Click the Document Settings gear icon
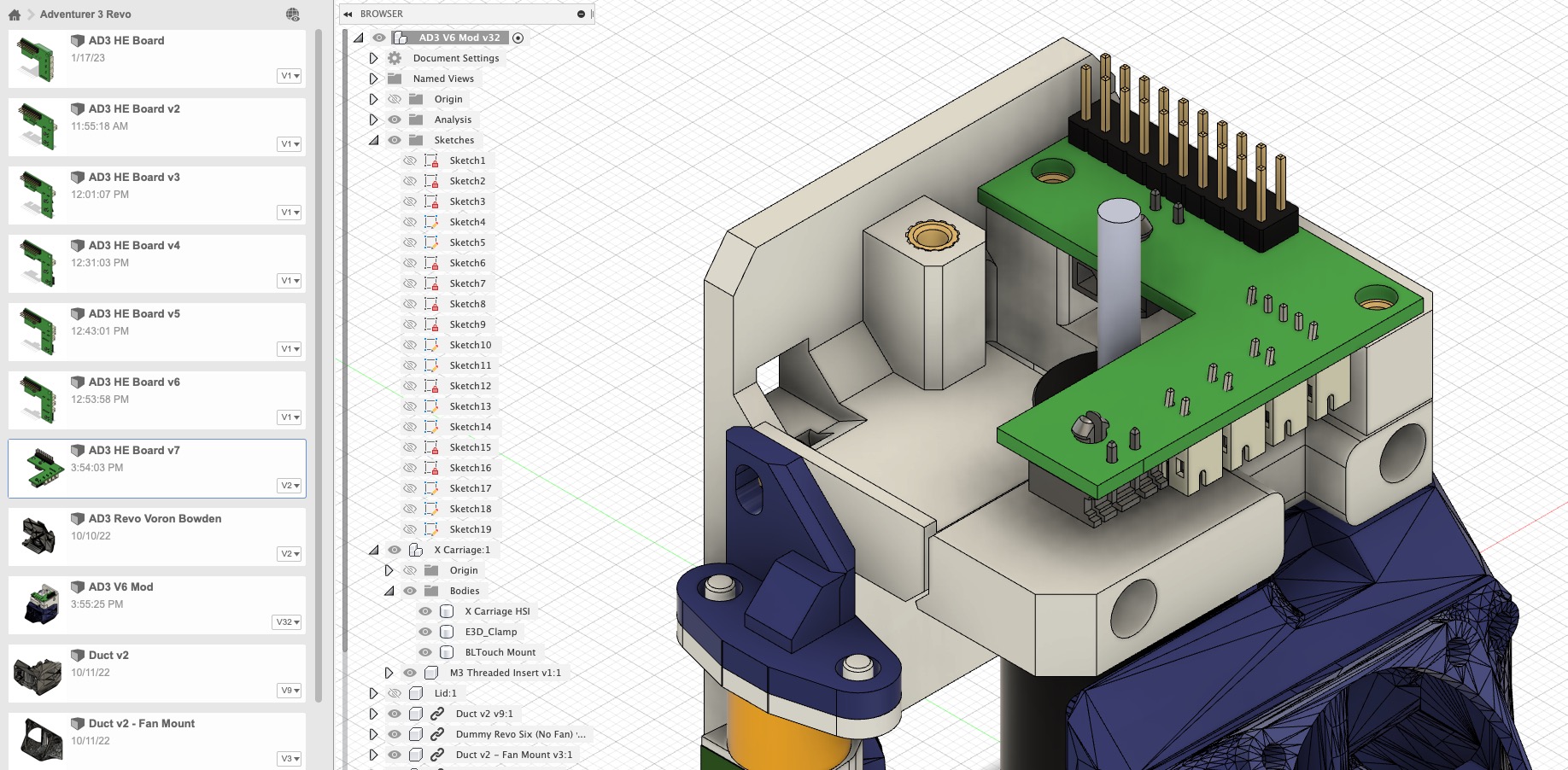This screenshot has width=1568, height=770. point(395,58)
